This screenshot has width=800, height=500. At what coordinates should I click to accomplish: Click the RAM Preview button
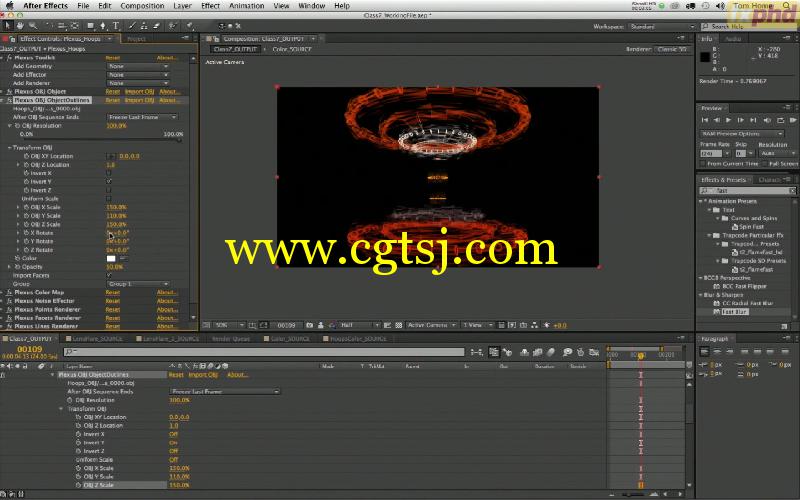[793, 120]
